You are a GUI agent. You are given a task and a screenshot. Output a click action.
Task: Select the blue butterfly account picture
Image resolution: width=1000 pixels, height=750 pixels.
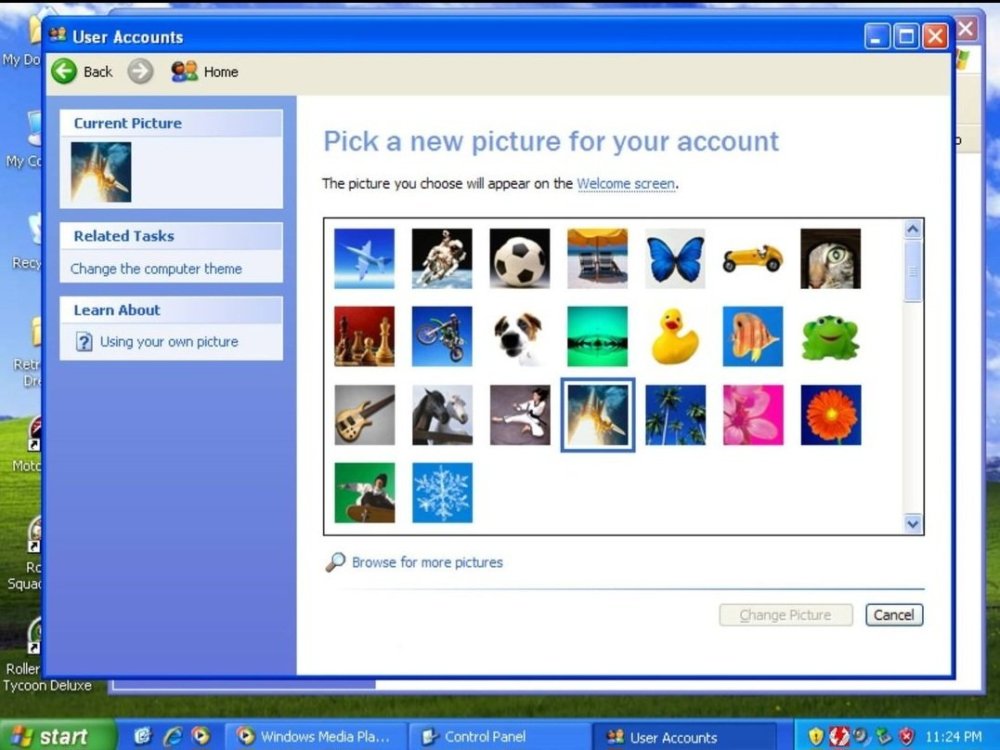pyautogui.click(x=675, y=259)
